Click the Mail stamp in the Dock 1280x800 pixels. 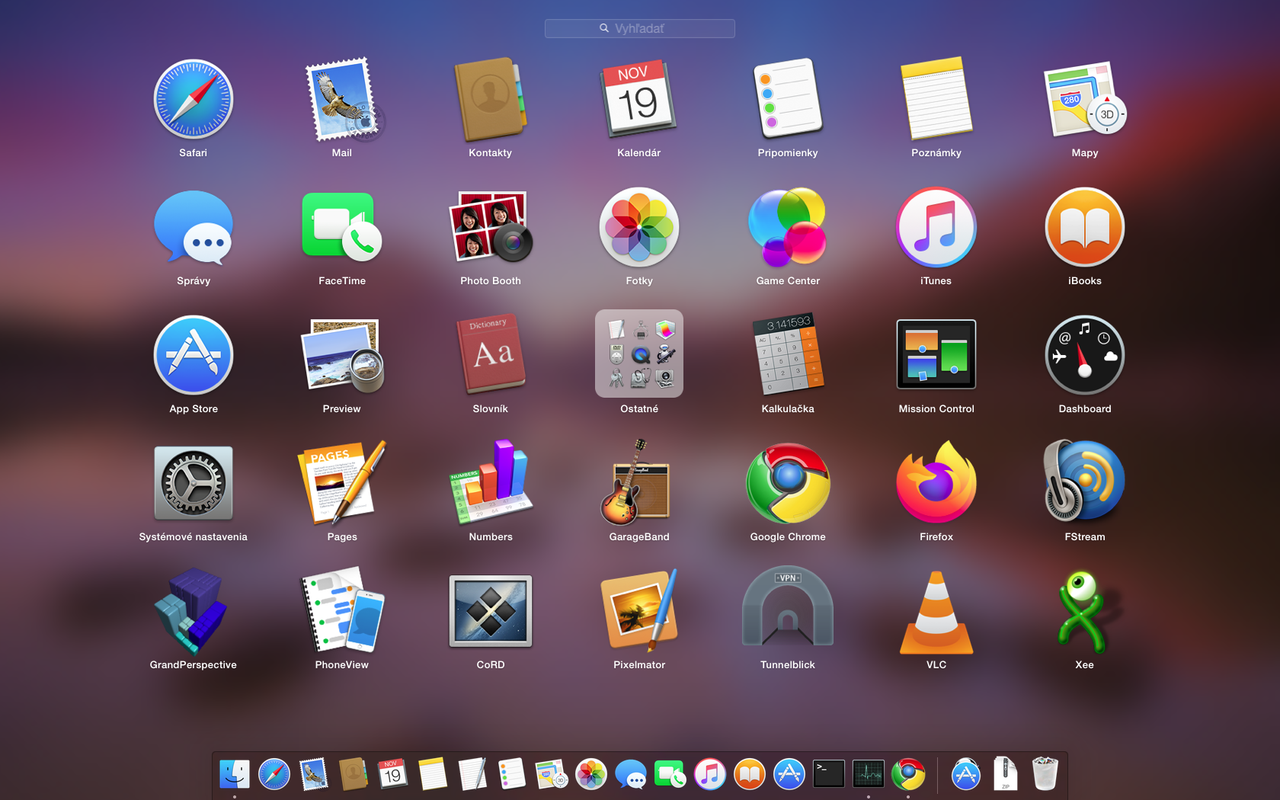(314, 773)
